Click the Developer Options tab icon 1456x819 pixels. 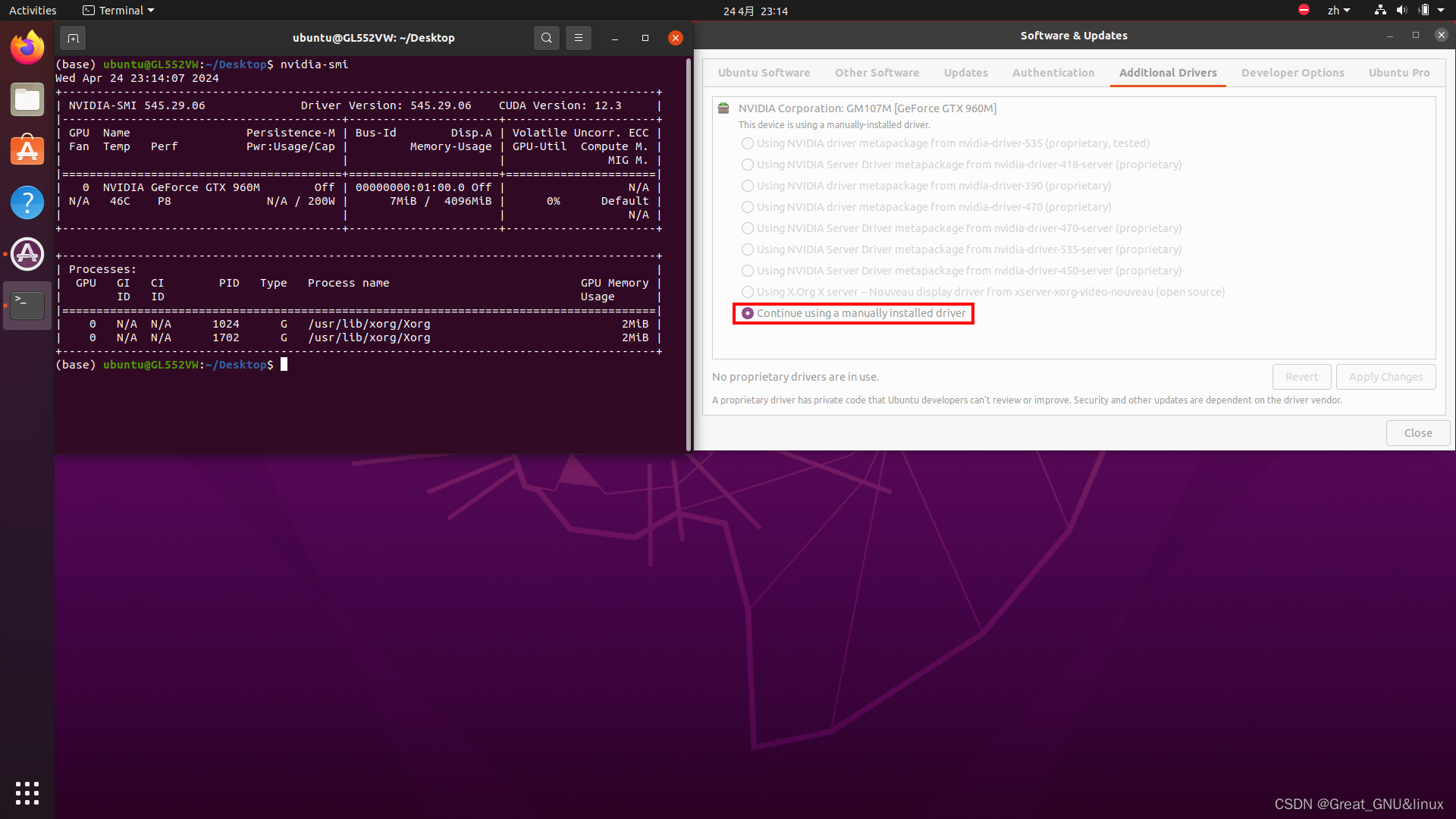1293,72
